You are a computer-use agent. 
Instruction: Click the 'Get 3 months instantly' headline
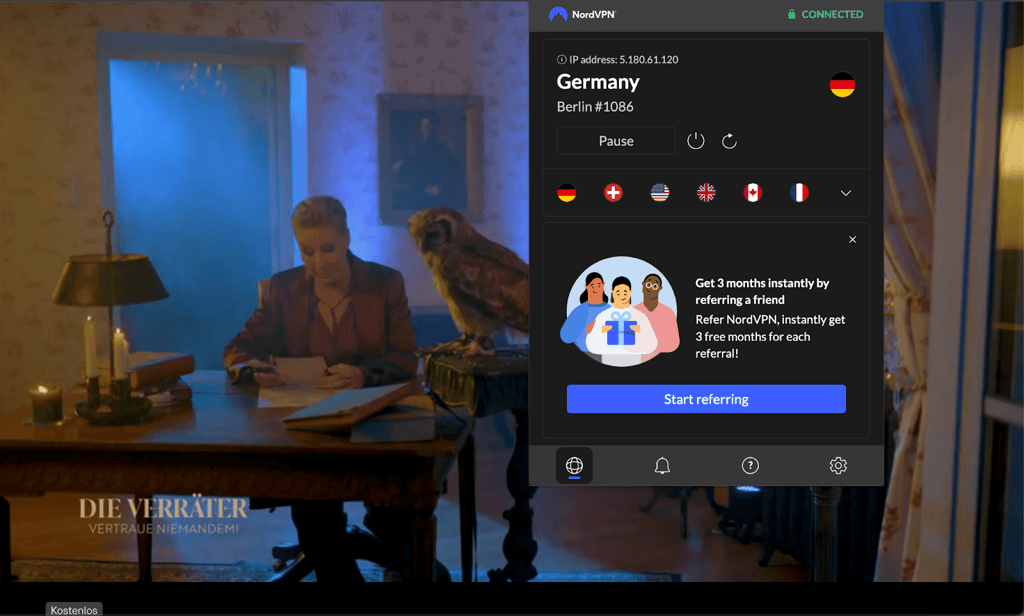tap(761, 291)
